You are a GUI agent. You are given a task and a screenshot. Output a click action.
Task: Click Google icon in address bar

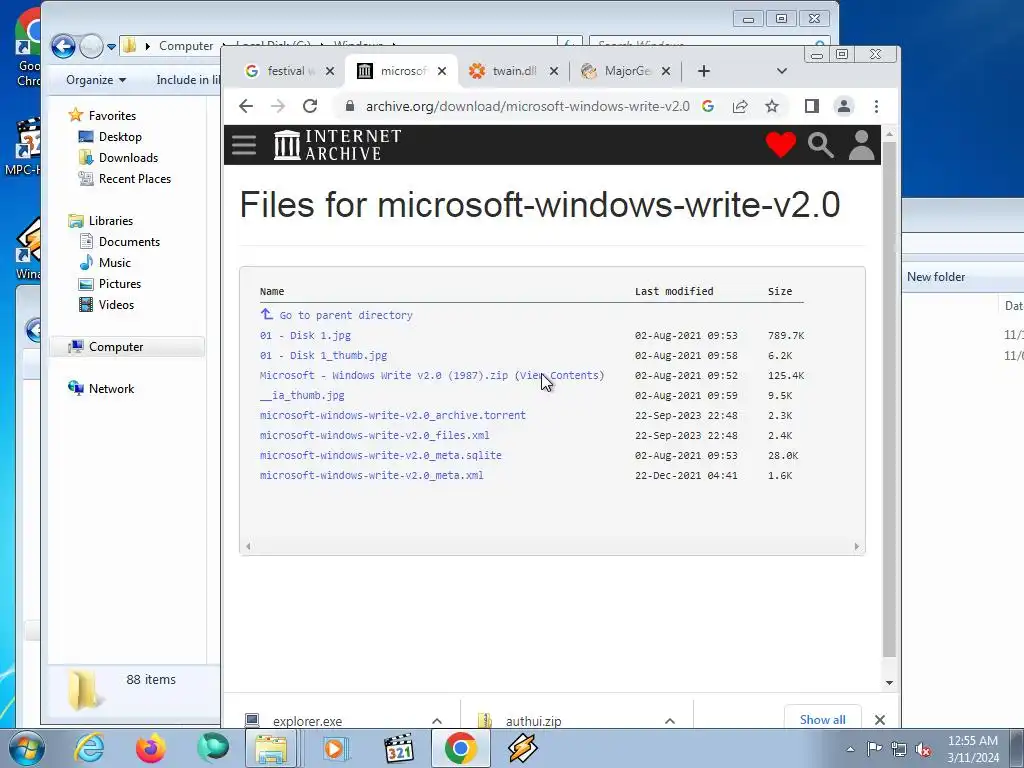(x=708, y=106)
